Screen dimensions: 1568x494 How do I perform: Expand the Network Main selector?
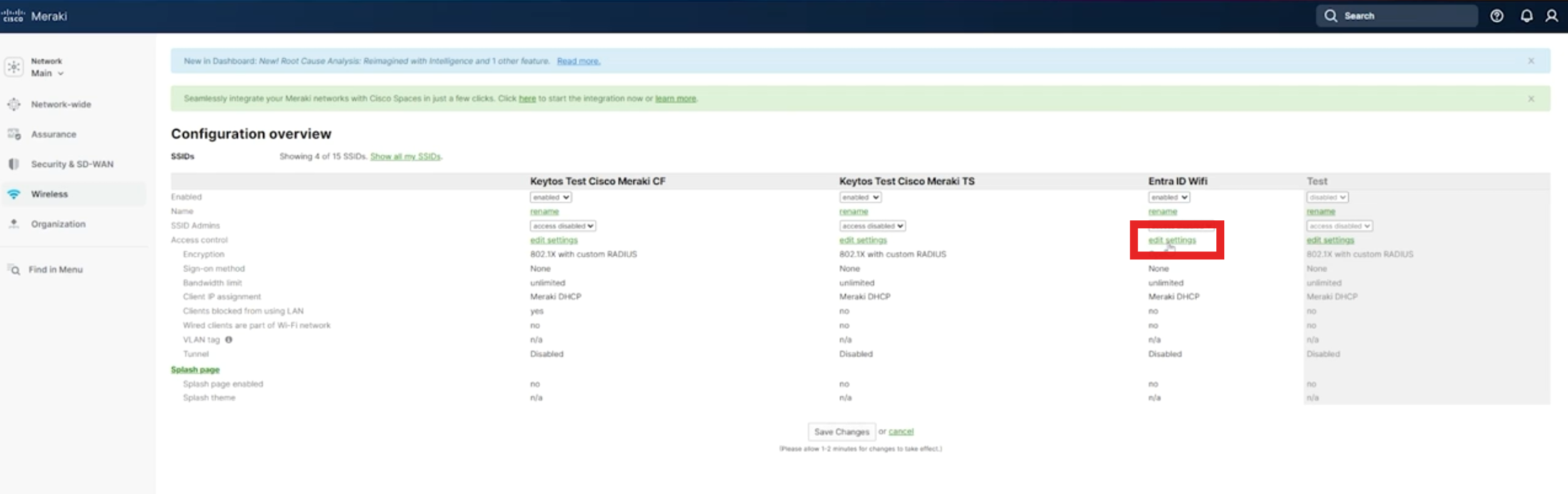tap(48, 67)
